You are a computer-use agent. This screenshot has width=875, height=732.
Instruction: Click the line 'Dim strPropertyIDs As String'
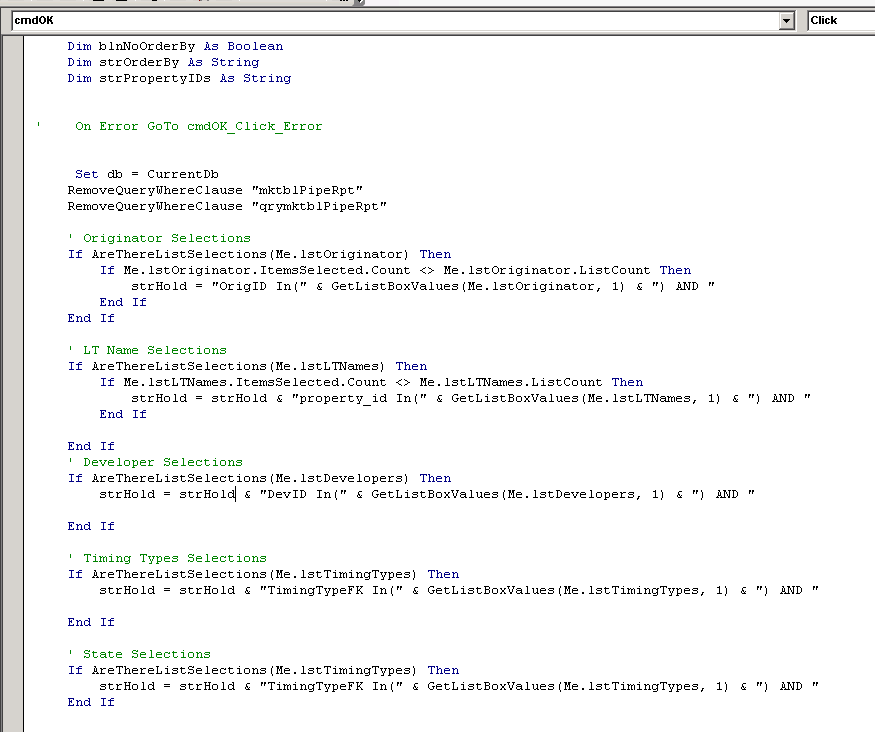(179, 79)
